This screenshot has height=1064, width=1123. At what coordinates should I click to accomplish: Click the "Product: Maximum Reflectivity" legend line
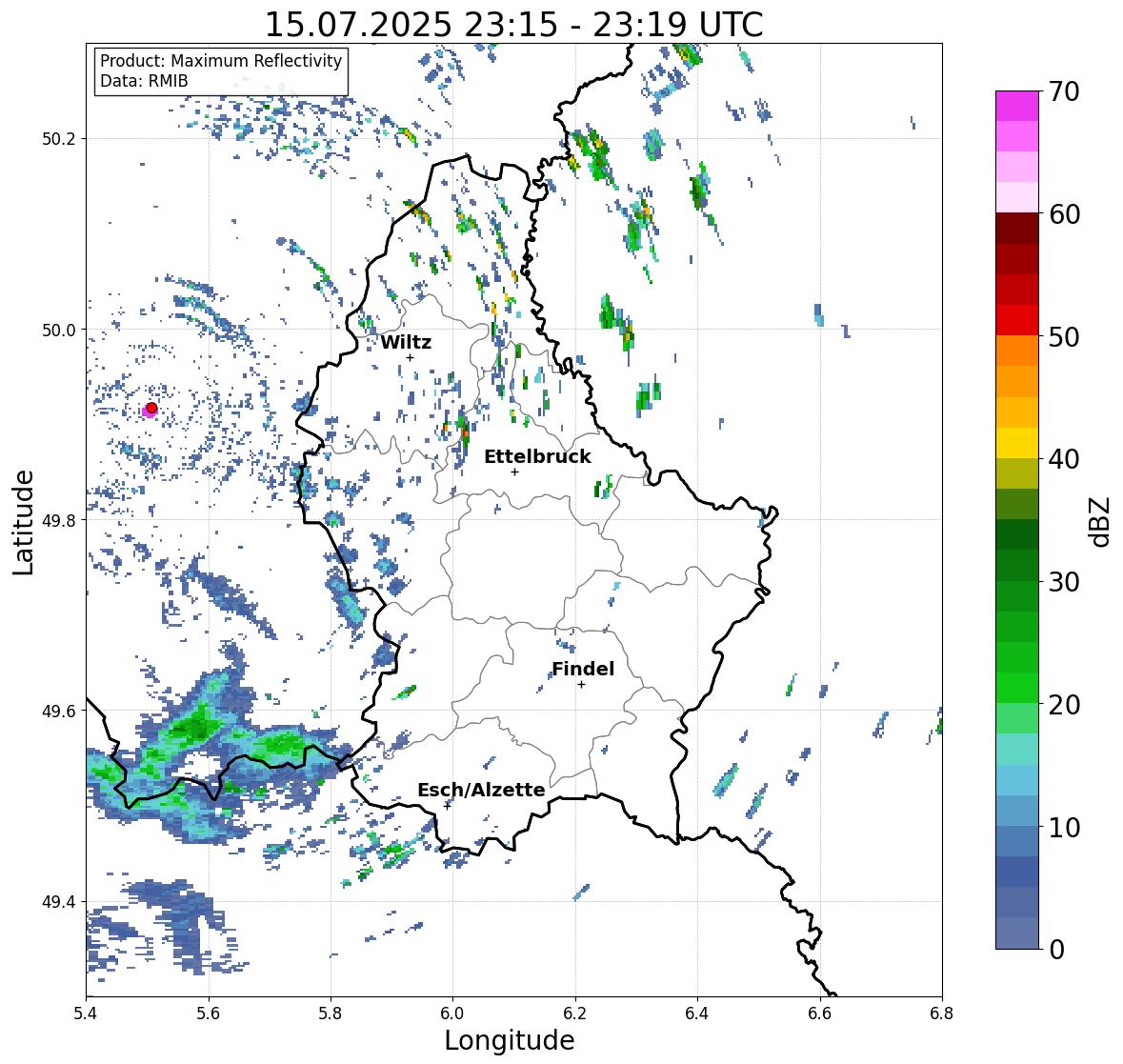[221, 61]
